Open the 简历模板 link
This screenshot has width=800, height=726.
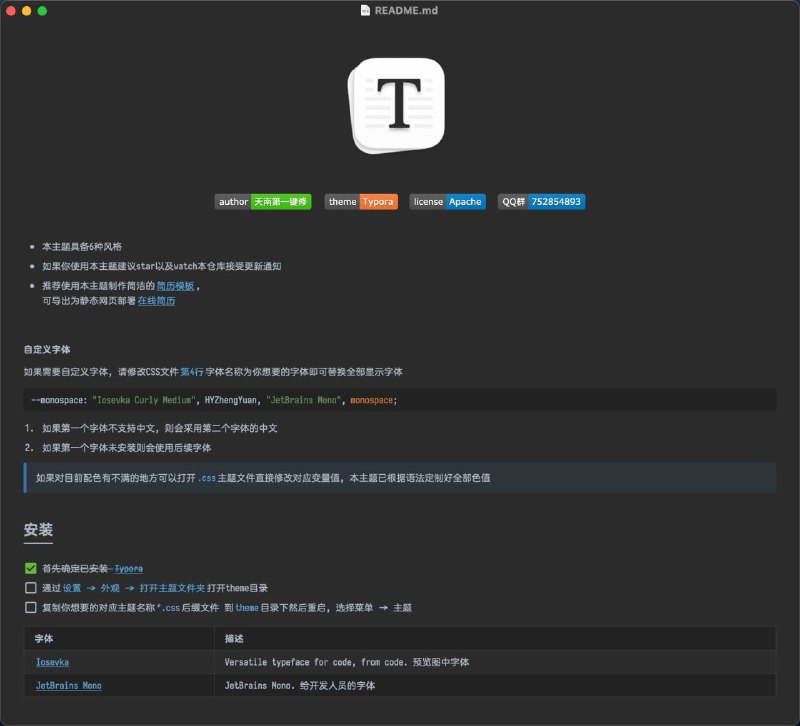click(175, 286)
